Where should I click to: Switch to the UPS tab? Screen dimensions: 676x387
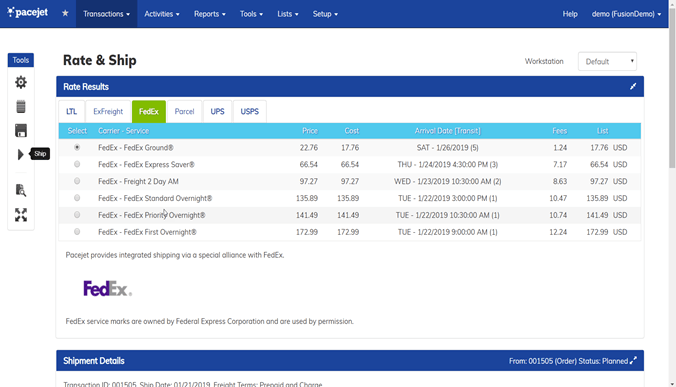217,112
